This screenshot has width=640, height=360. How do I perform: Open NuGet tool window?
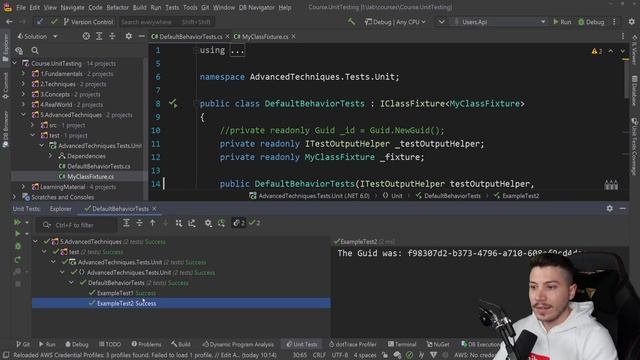pyautogui.click(x=438, y=344)
